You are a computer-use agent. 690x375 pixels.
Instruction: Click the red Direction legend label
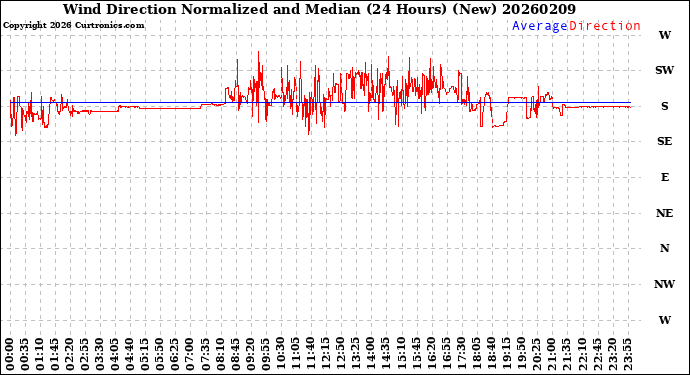click(x=605, y=26)
